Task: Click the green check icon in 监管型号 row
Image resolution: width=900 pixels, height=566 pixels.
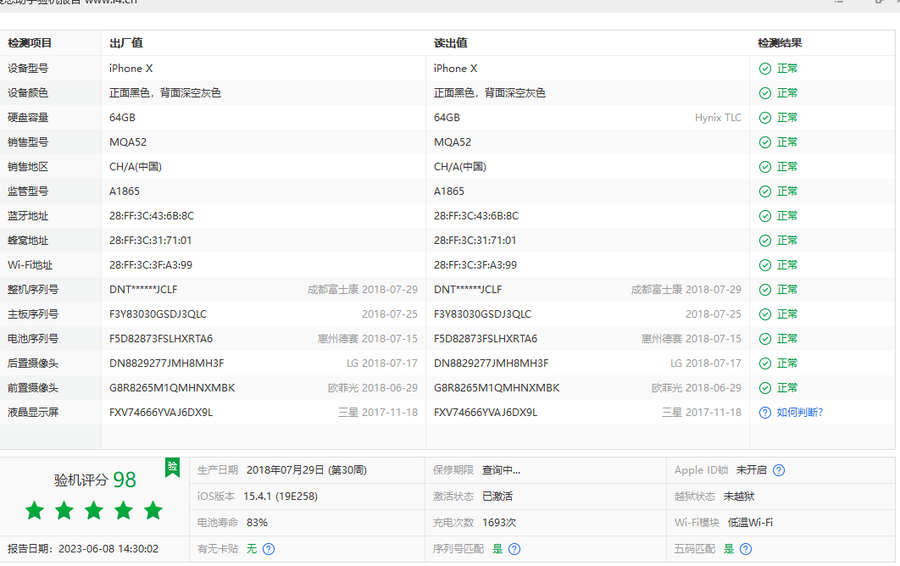Action: point(765,191)
